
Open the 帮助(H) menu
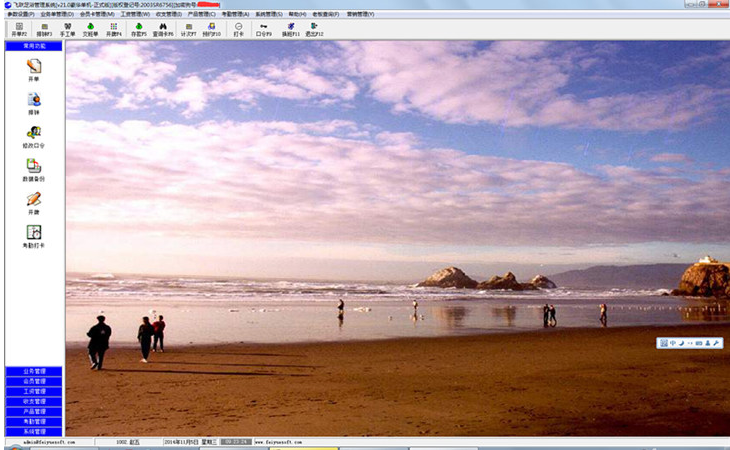pyautogui.click(x=297, y=14)
